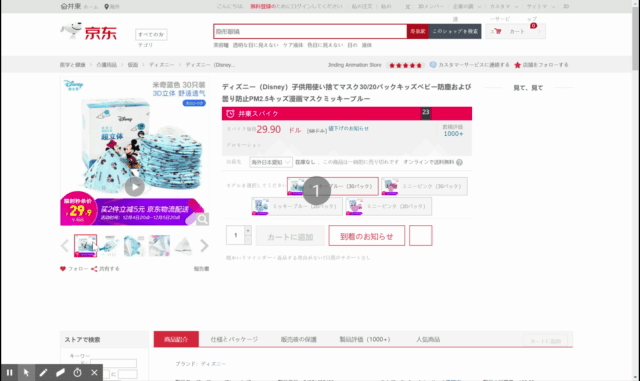Click inside the main search field
Viewport: 640px width, 381px height.
point(310,31)
